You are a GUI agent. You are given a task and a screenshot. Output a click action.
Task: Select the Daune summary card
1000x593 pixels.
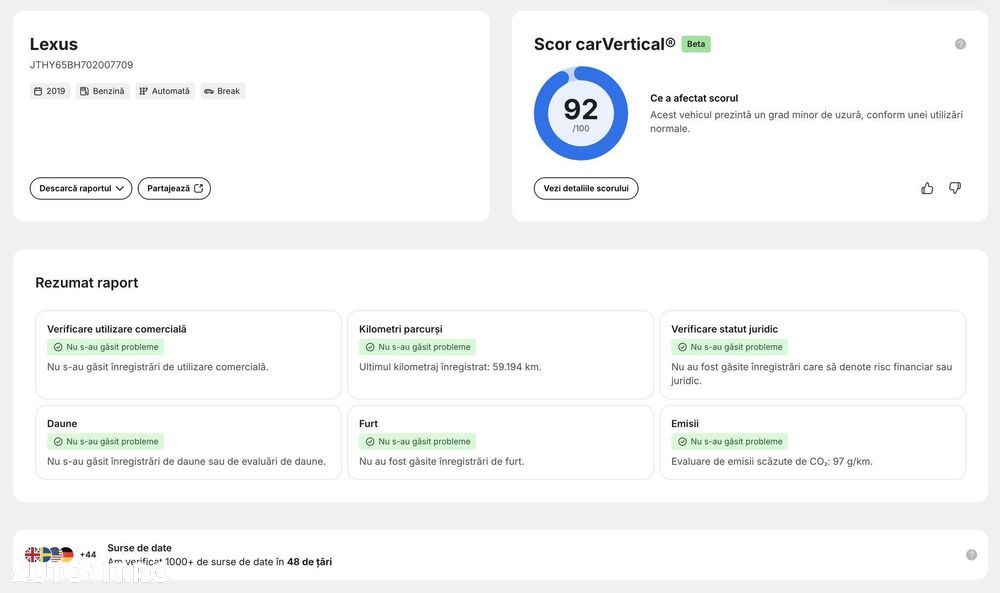pos(188,442)
